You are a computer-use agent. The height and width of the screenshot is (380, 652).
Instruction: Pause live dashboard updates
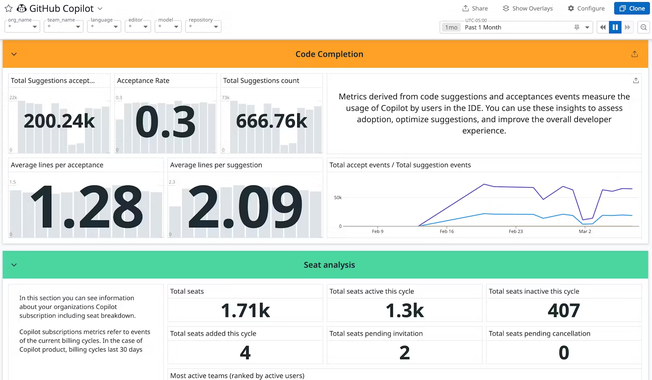(x=615, y=27)
